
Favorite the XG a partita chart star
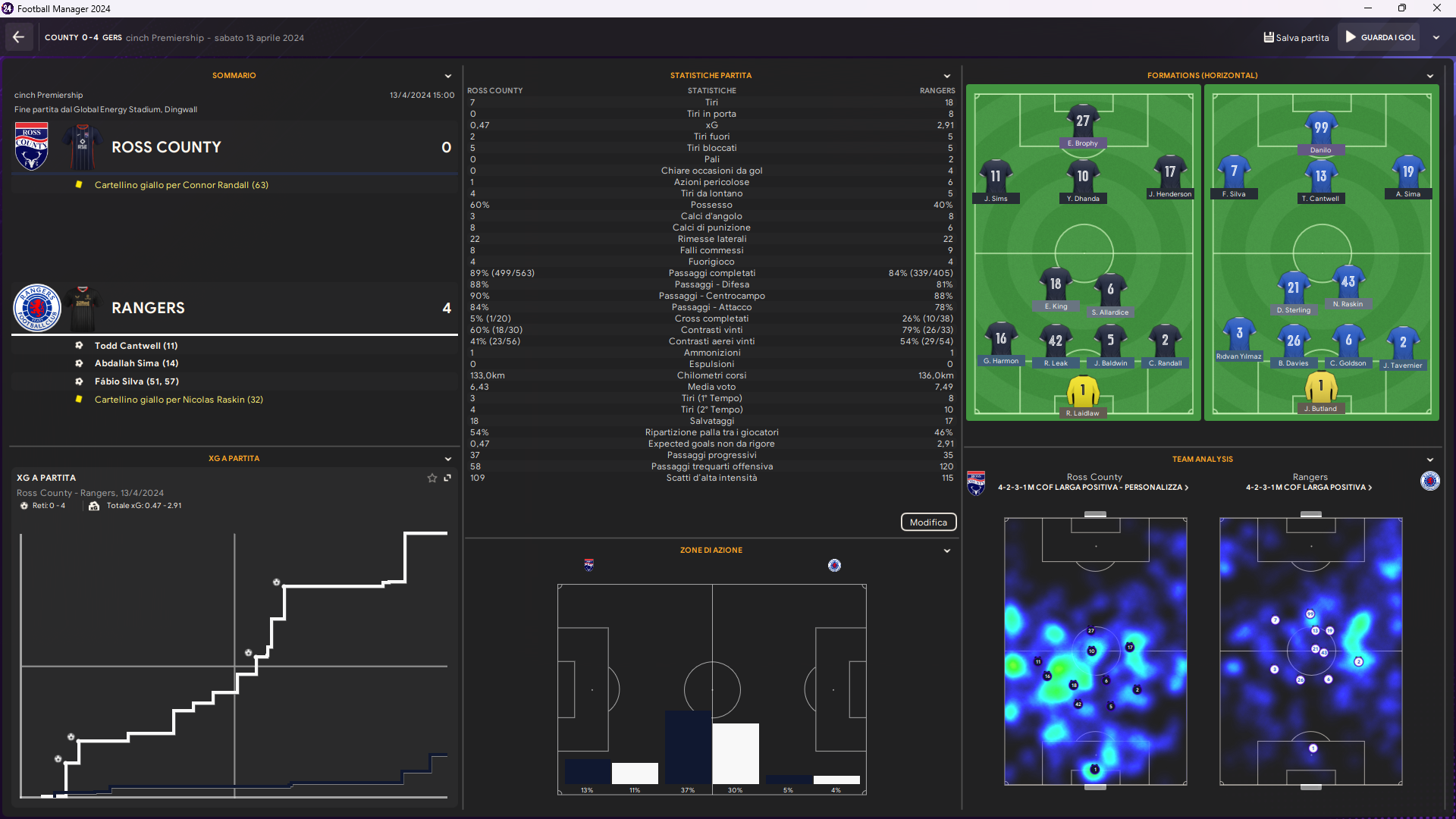(432, 478)
